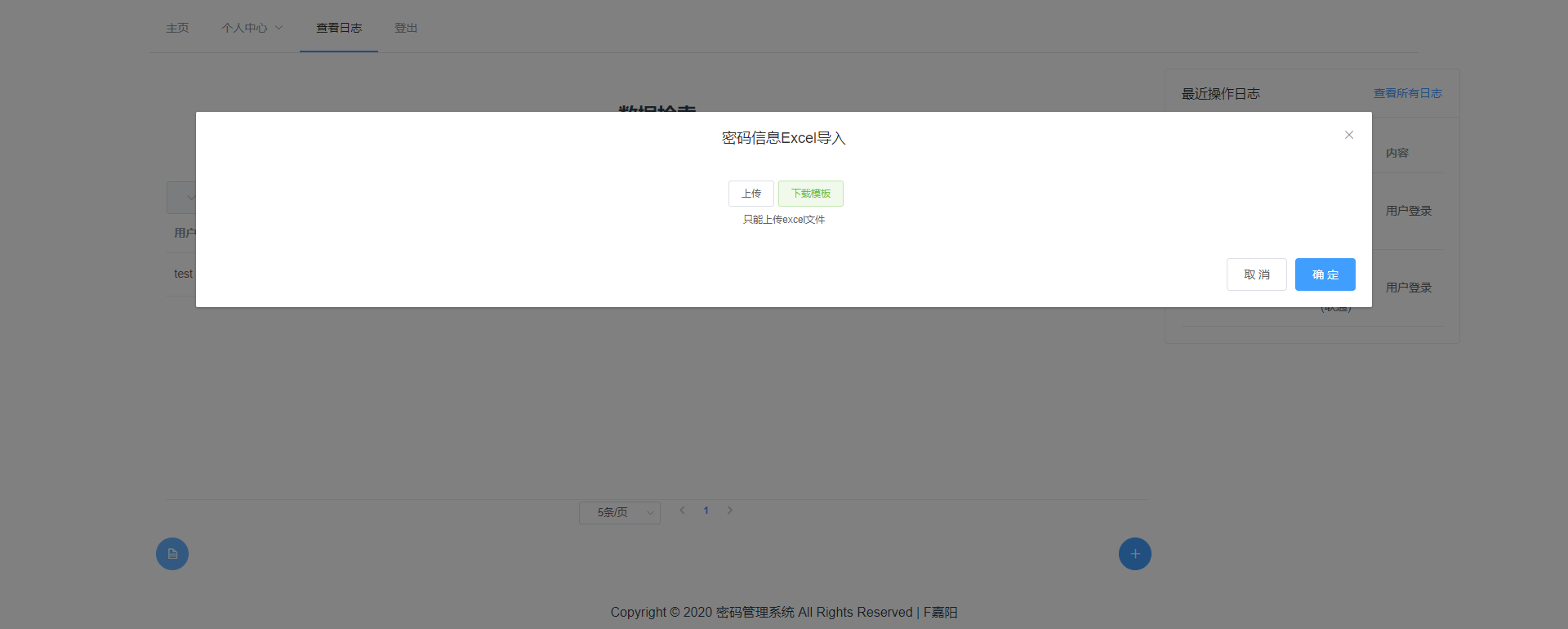Select the test row in the table
This screenshot has width=1568, height=629.
[x=183, y=274]
